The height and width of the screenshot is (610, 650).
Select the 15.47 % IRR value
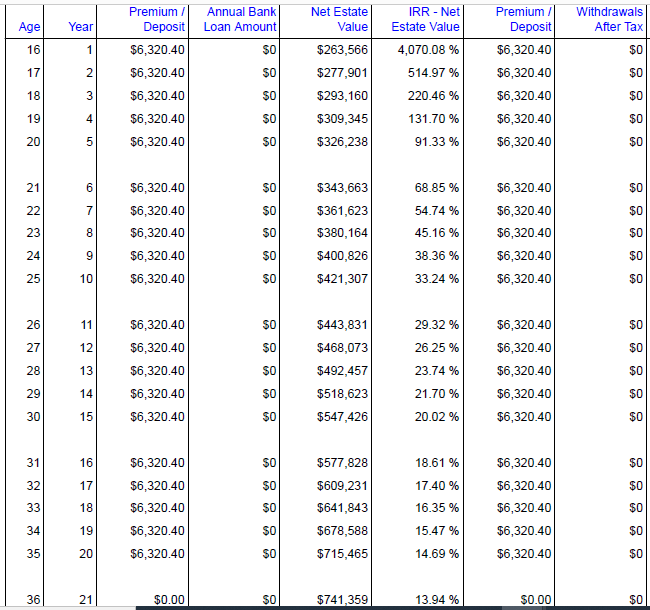coord(437,531)
